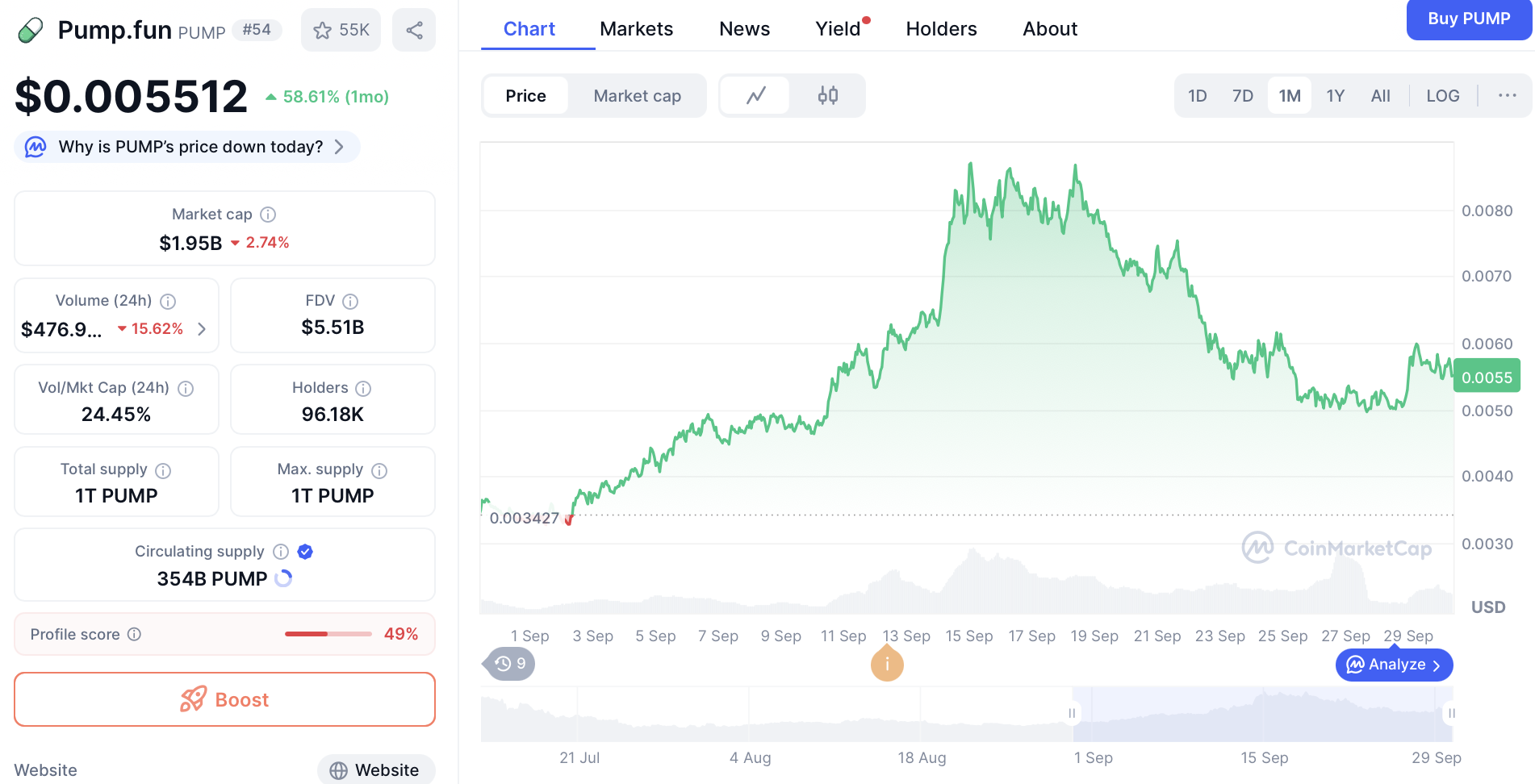Expand Volume (24h) details chevron
Image resolution: width=1535 pixels, height=784 pixels.
point(202,329)
